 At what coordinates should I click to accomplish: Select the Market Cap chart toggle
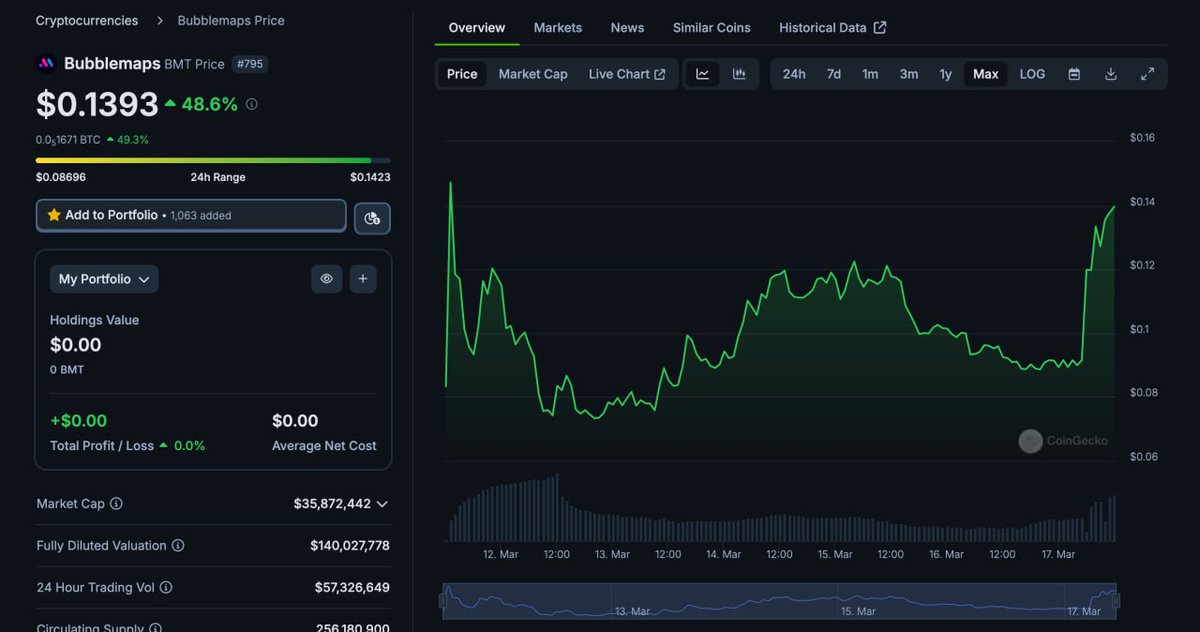click(533, 74)
